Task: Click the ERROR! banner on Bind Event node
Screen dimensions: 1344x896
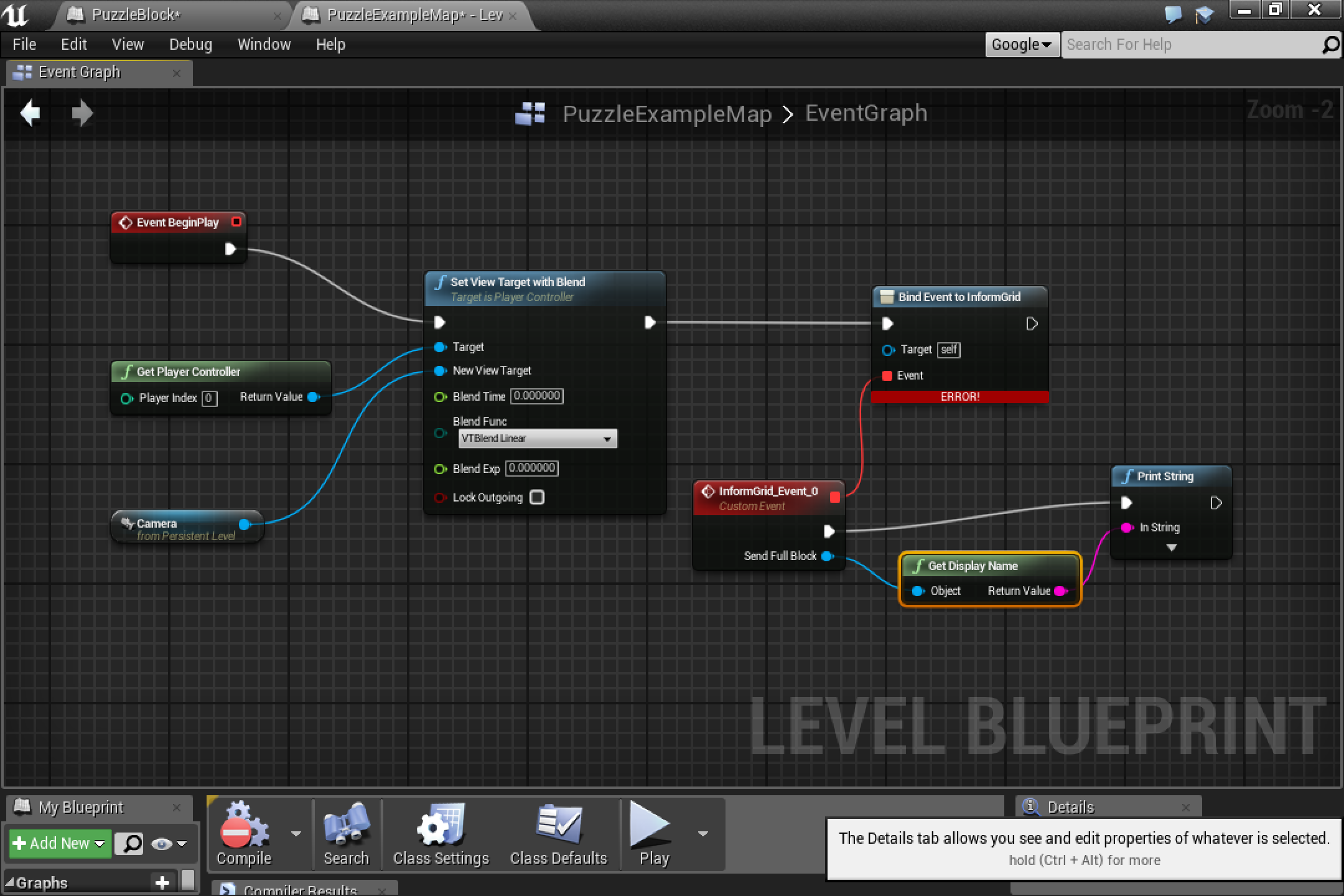Action: [959, 397]
